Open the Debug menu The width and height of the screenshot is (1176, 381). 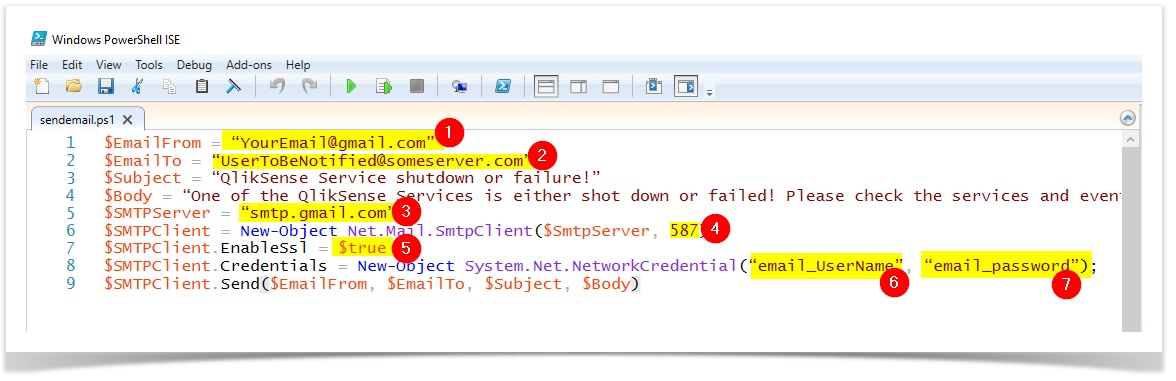194,65
